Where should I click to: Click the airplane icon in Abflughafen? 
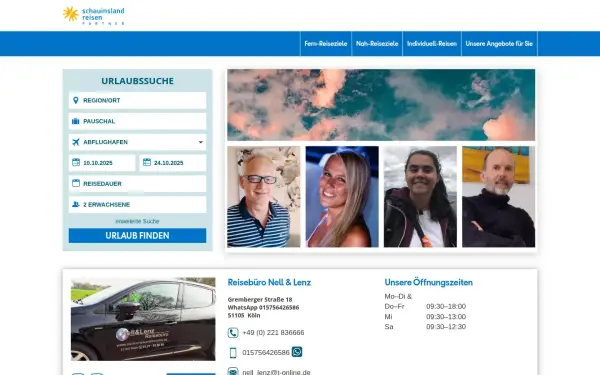[76, 142]
